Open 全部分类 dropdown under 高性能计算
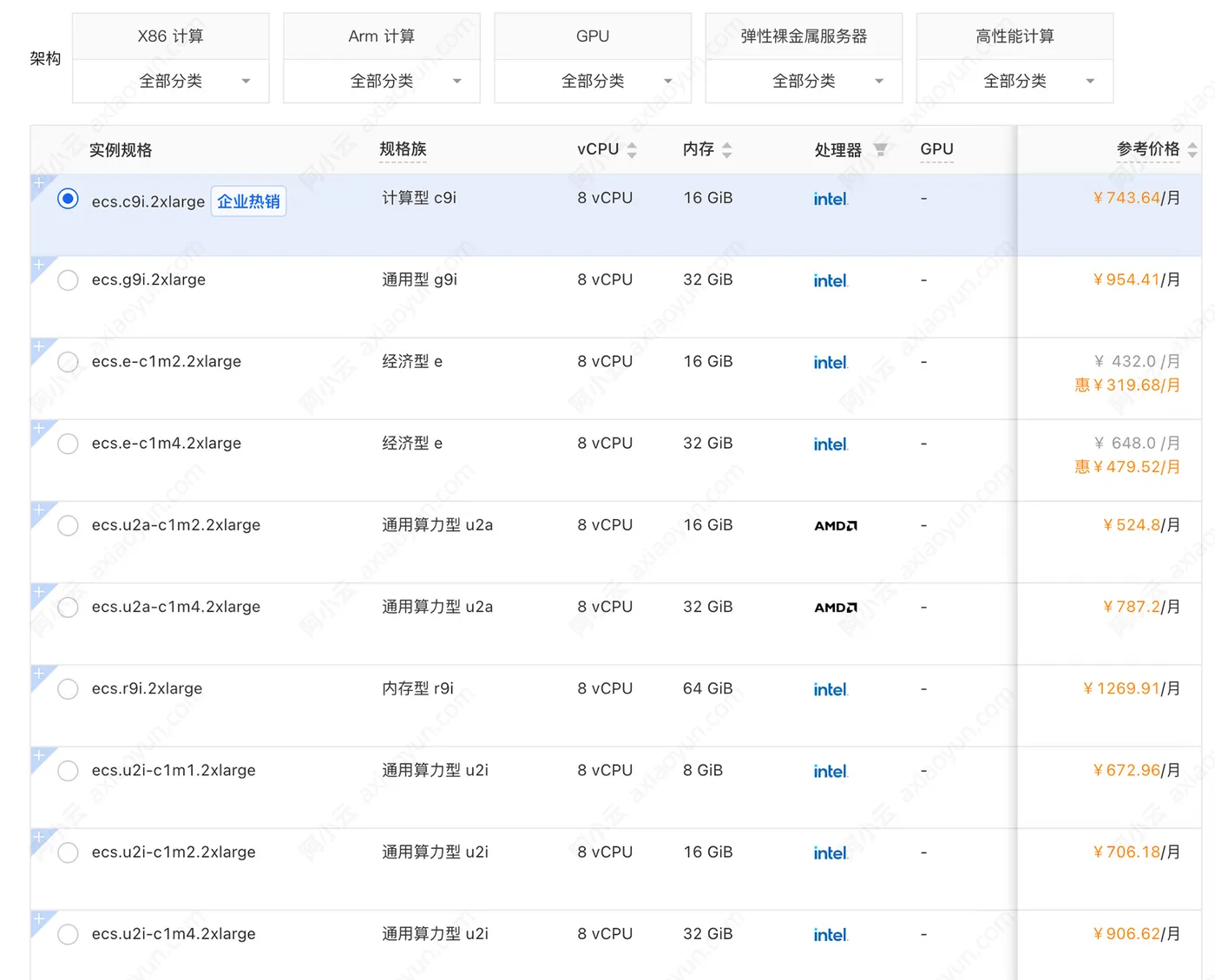1215x980 pixels. click(x=1015, y=81)
